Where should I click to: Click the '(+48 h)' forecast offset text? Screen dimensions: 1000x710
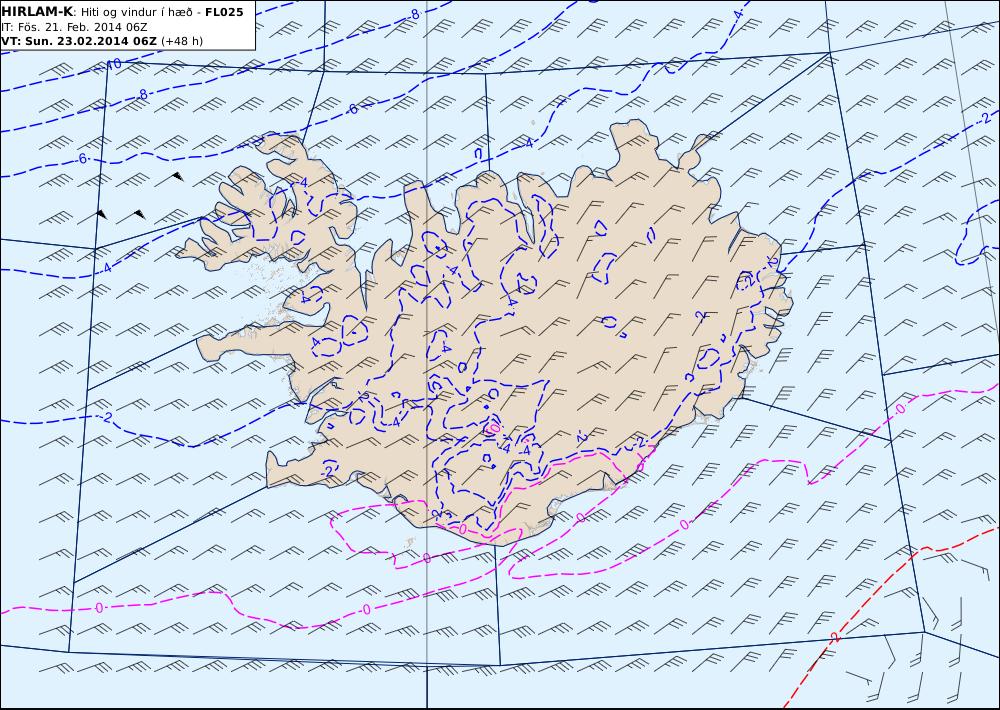[182, 41]
